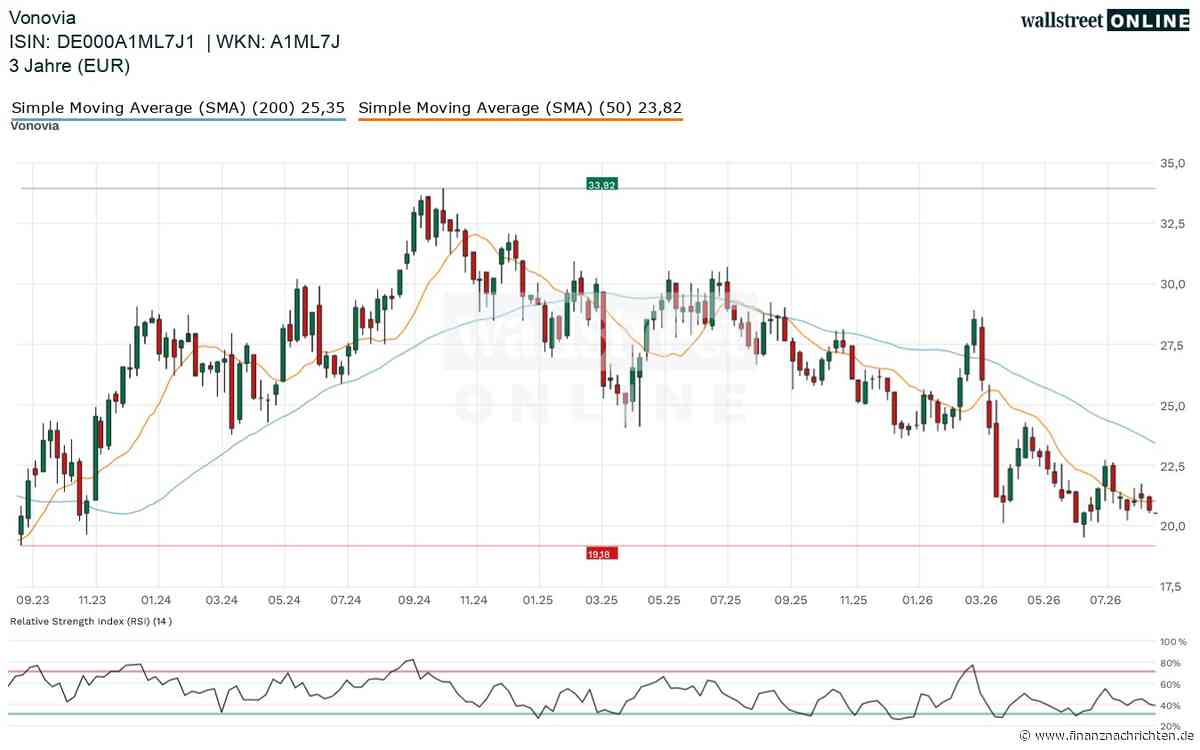The width and height of the screenshot is (1200, 750).
Task: Click the 01.24 date axis label
Action: point(156,600)
